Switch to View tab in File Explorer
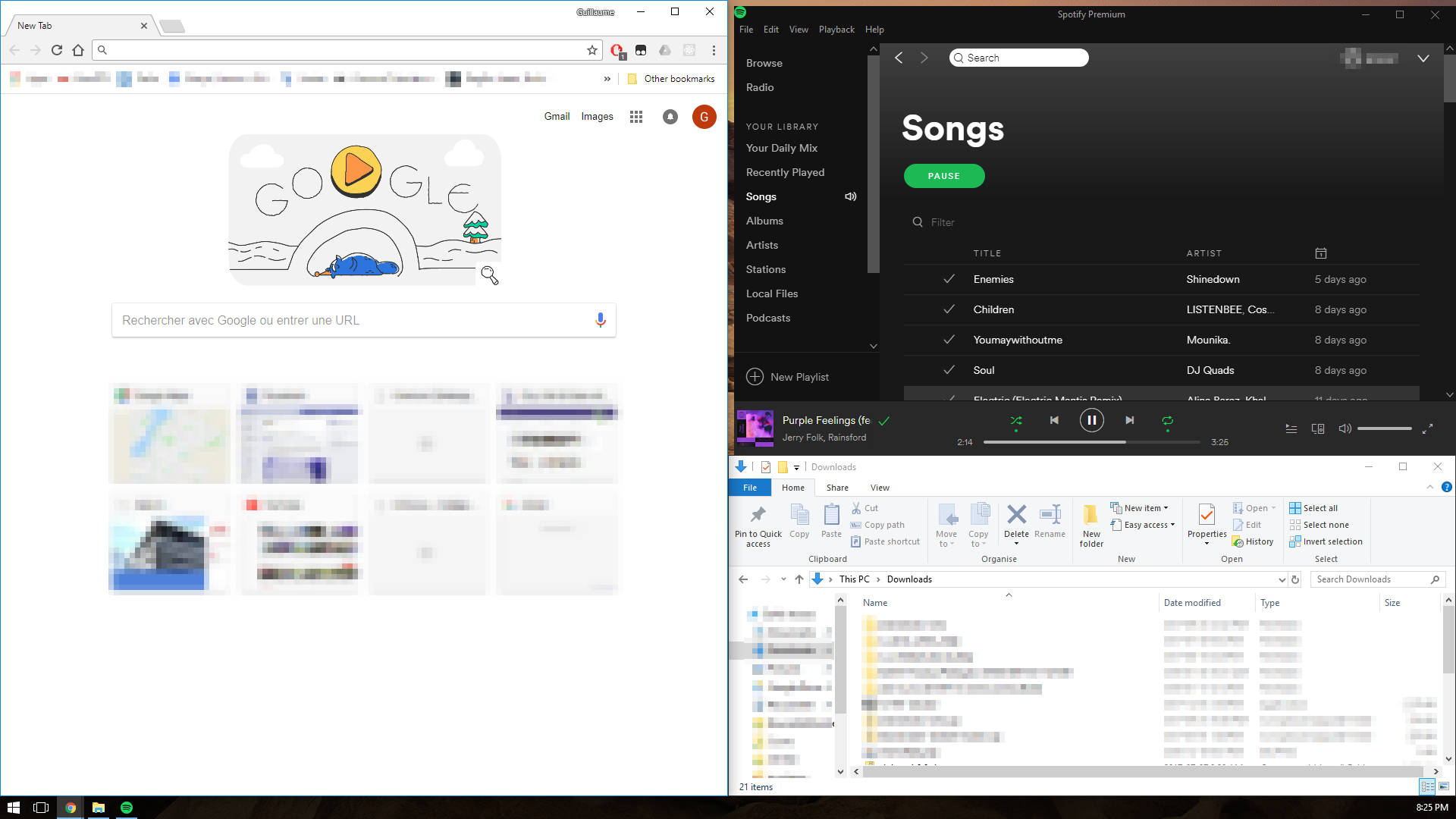Viewport: 1456px width, 819px height. click(880, 488)
